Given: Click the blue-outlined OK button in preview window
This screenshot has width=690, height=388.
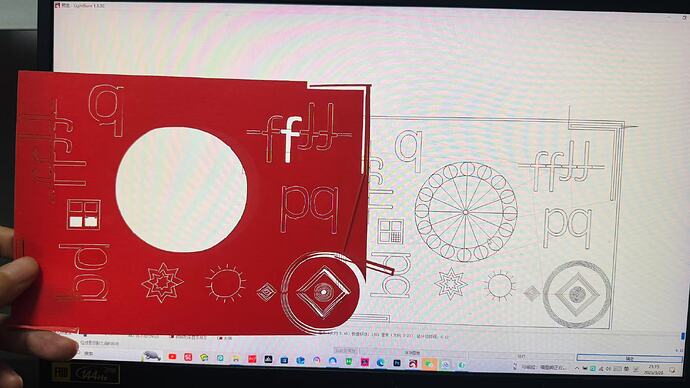Looking at the screenshot, I should [x=629, y=358].
